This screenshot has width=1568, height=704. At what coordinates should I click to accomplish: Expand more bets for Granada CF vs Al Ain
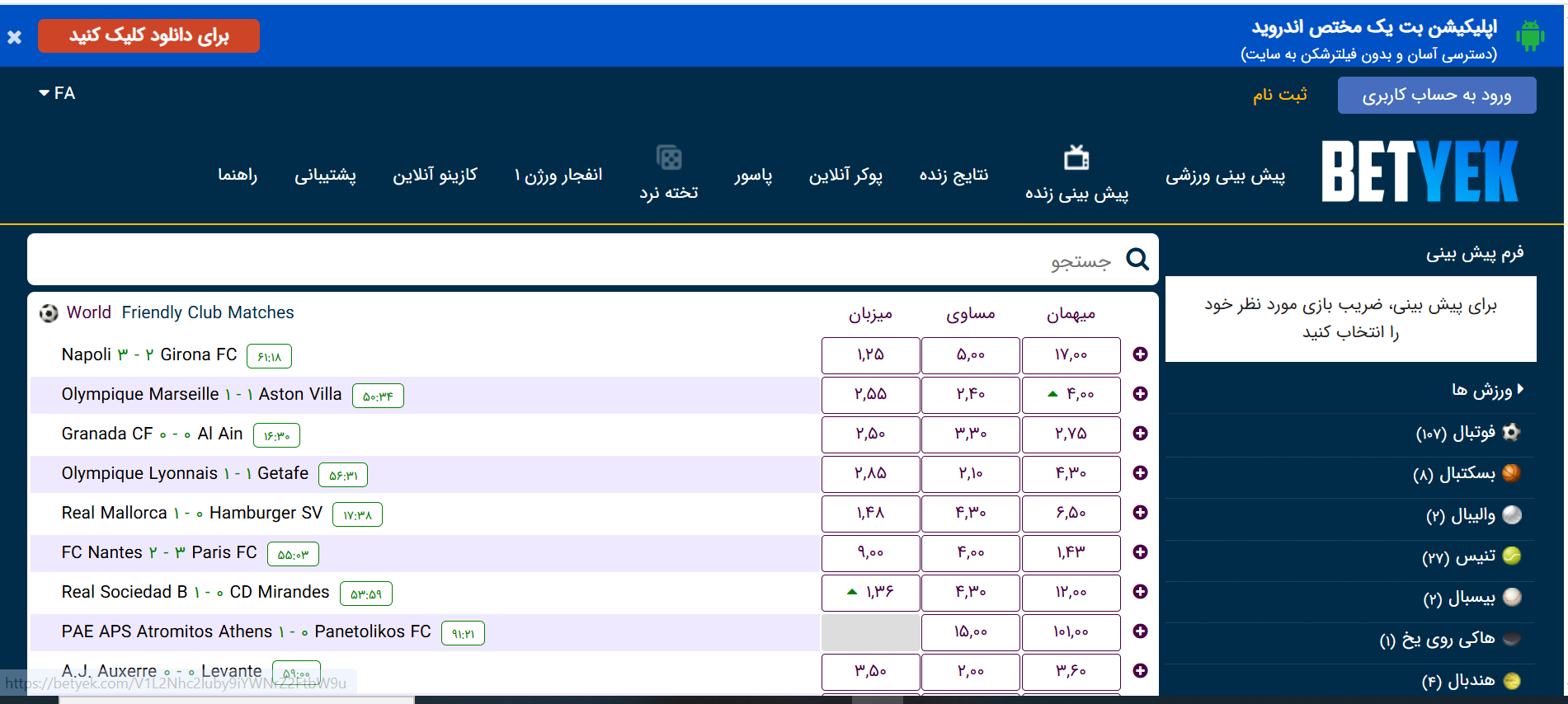click(x=1140, y=434)
